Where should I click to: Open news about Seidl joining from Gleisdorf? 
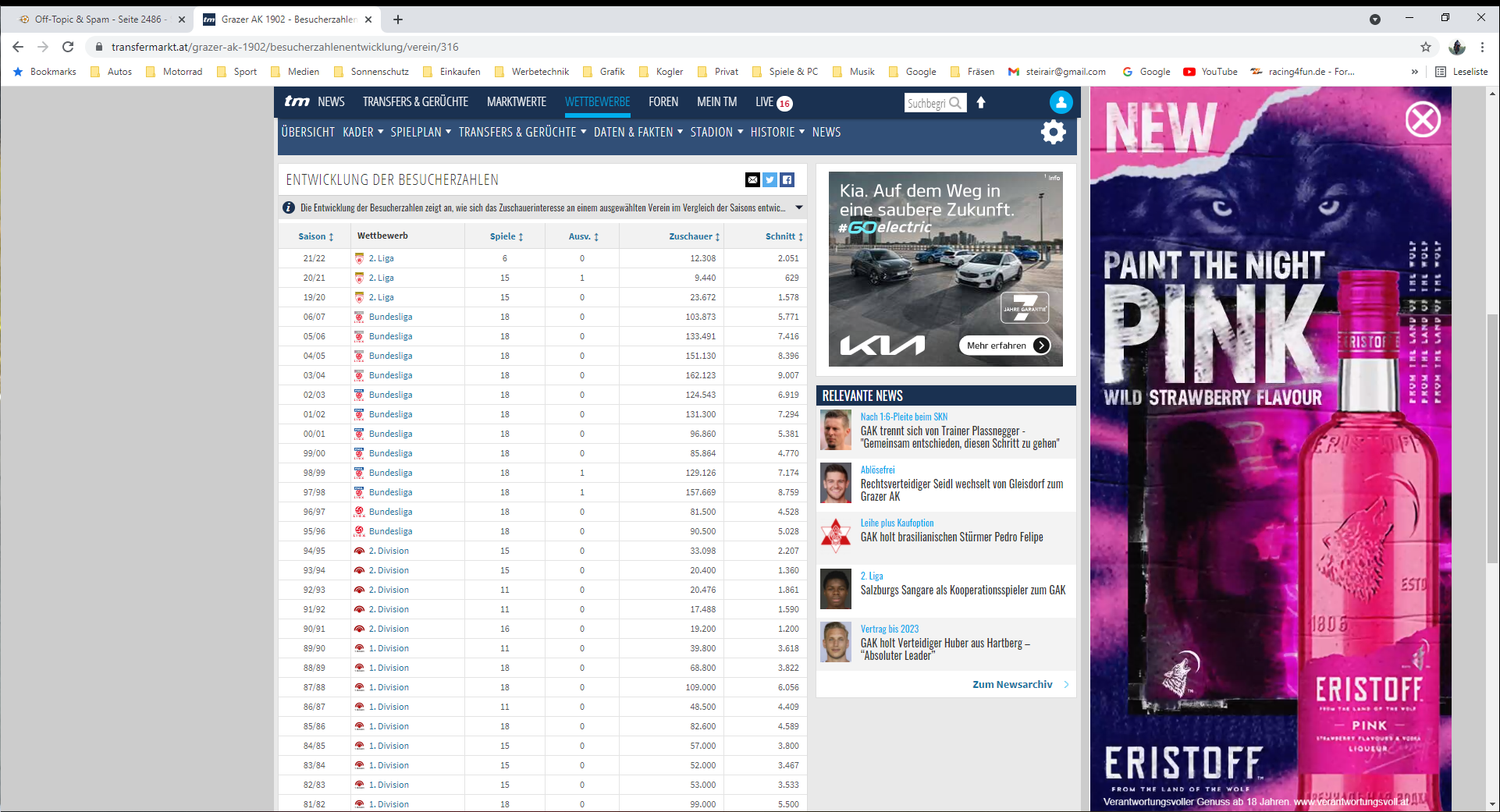click(961, 490)
